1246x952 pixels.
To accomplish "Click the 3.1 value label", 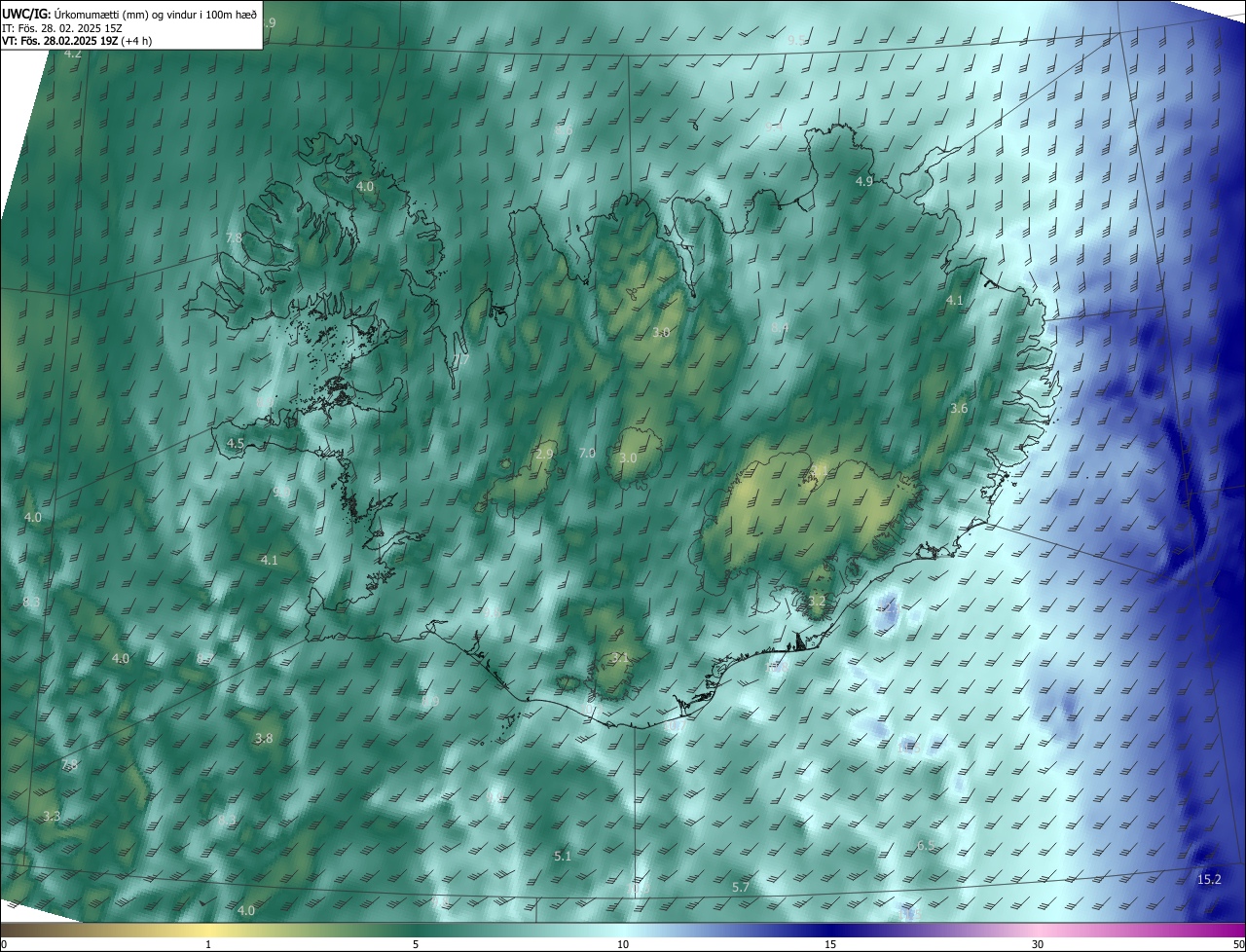I will [620, 658].
